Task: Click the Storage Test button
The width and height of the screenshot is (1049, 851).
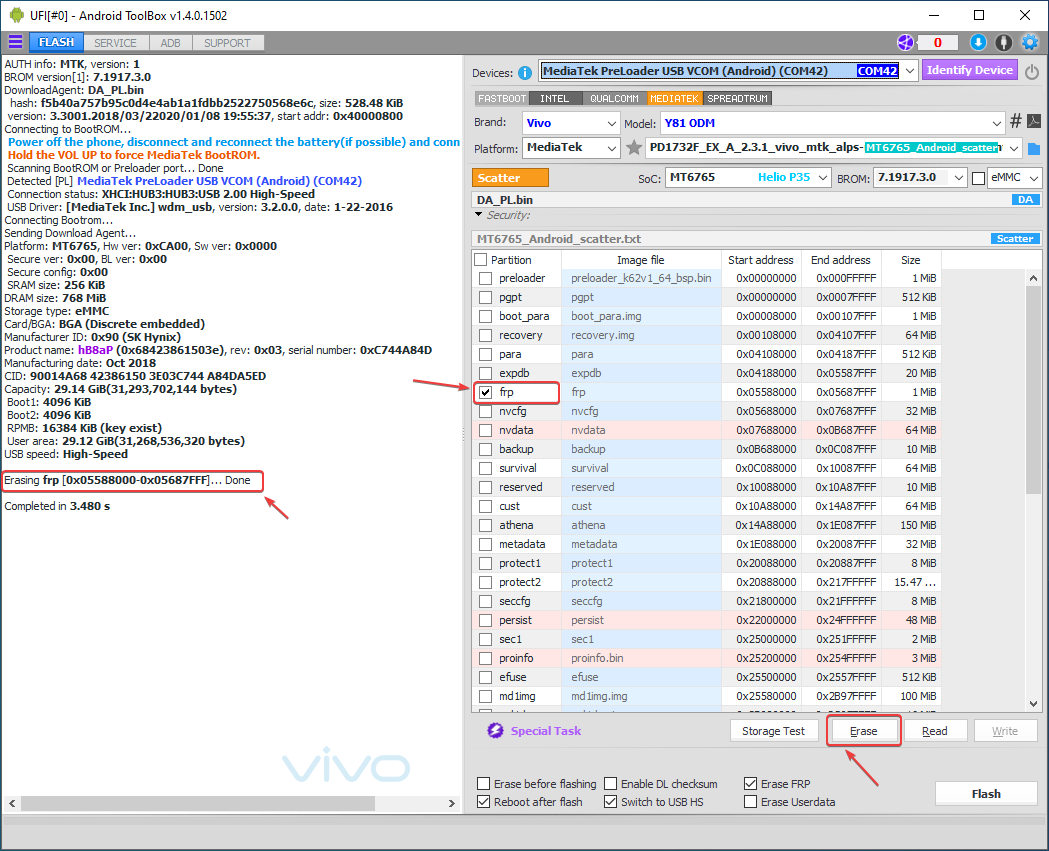Action: (x=773, y=731)
